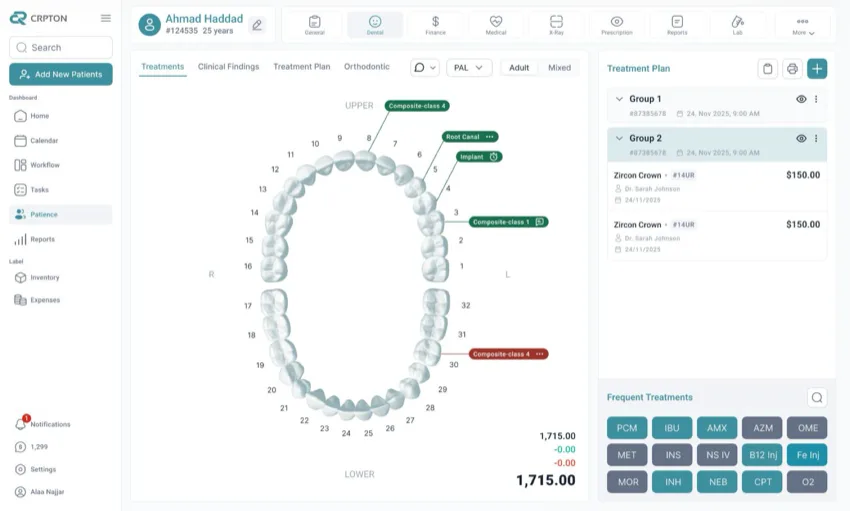Screen dimensions: 850x511
Task: Open the Prescription eye icon
Action: [616, 24]
